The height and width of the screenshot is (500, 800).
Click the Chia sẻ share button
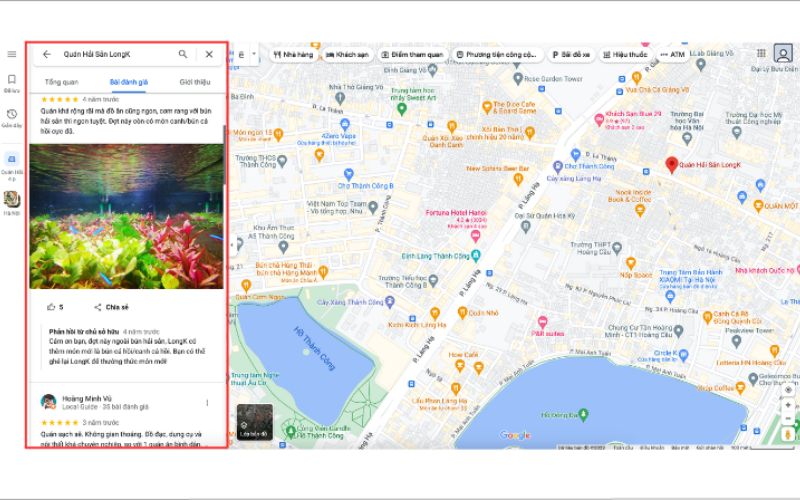pos(111,307)
